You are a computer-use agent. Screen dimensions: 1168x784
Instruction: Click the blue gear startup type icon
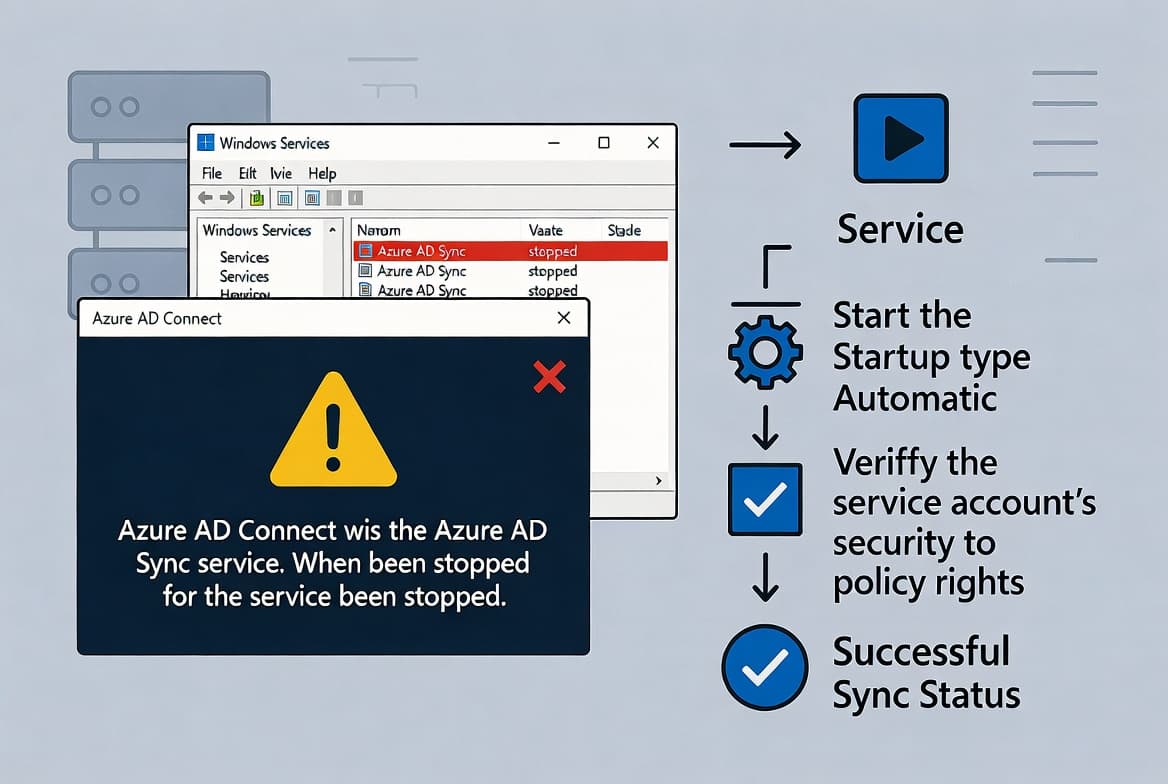pyautogui.click(x=766, y=352)
